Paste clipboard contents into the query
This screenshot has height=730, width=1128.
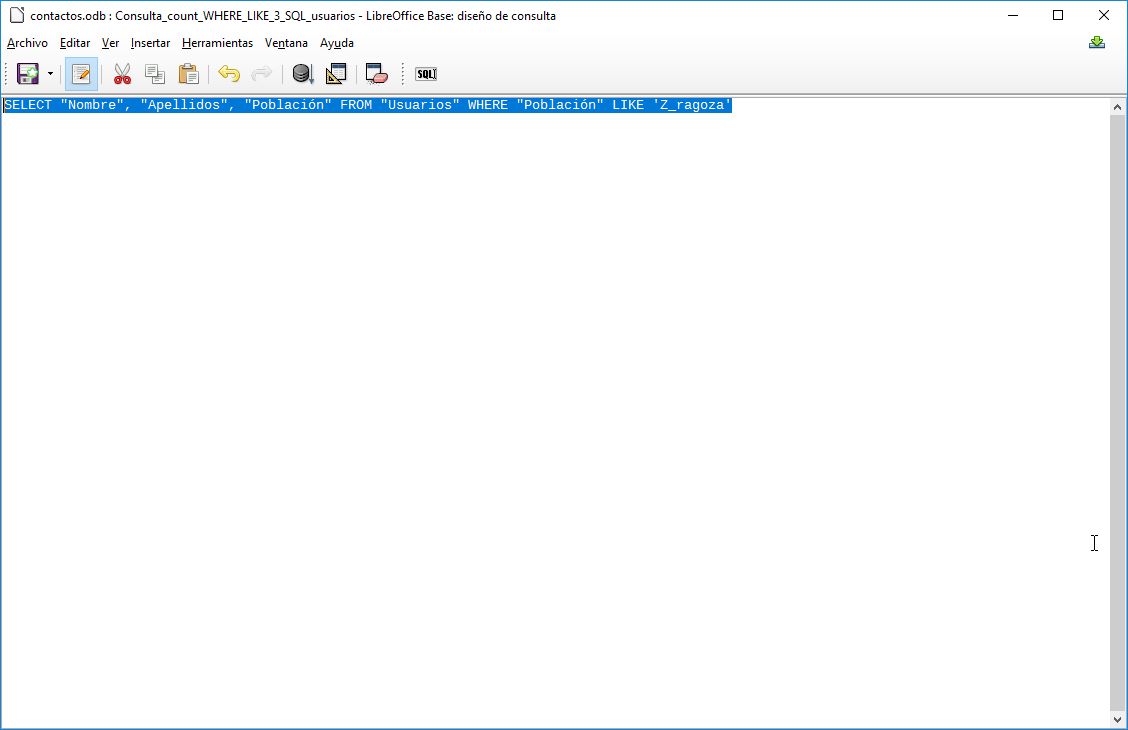pyautogui.click(x=187, y=73)
